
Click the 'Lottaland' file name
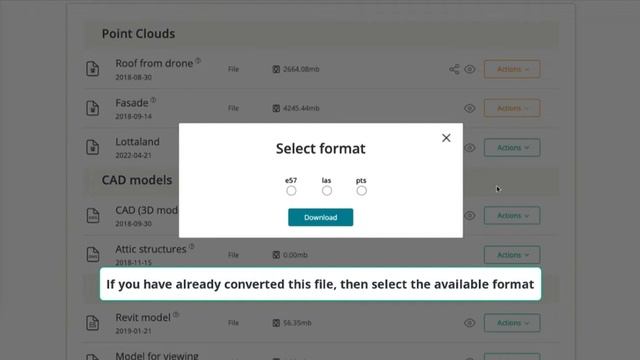[137, 142]
